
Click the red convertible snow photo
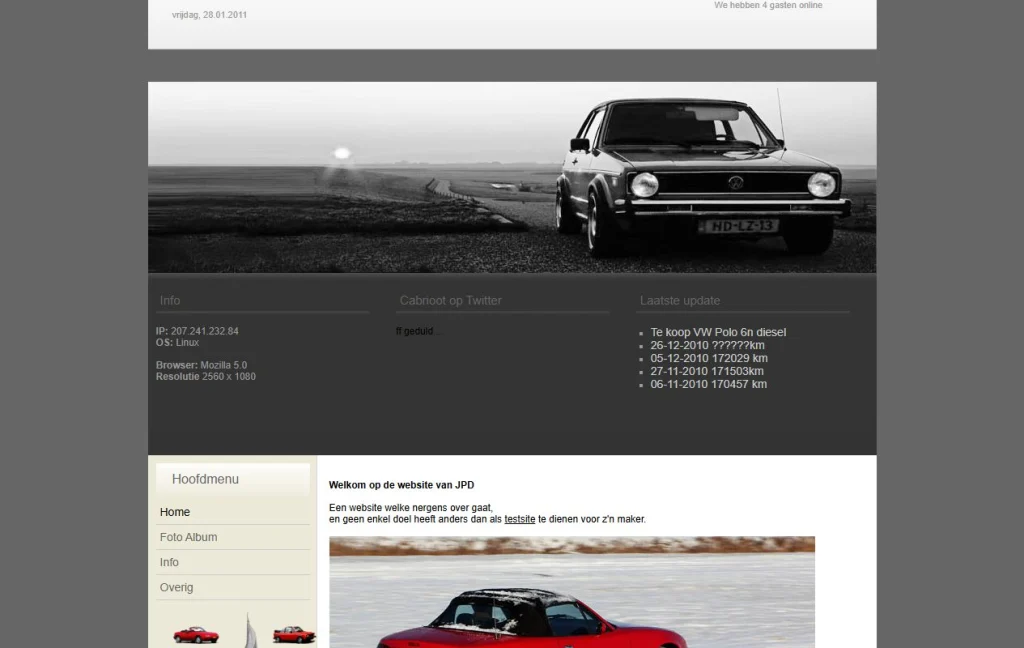point(571,592)
